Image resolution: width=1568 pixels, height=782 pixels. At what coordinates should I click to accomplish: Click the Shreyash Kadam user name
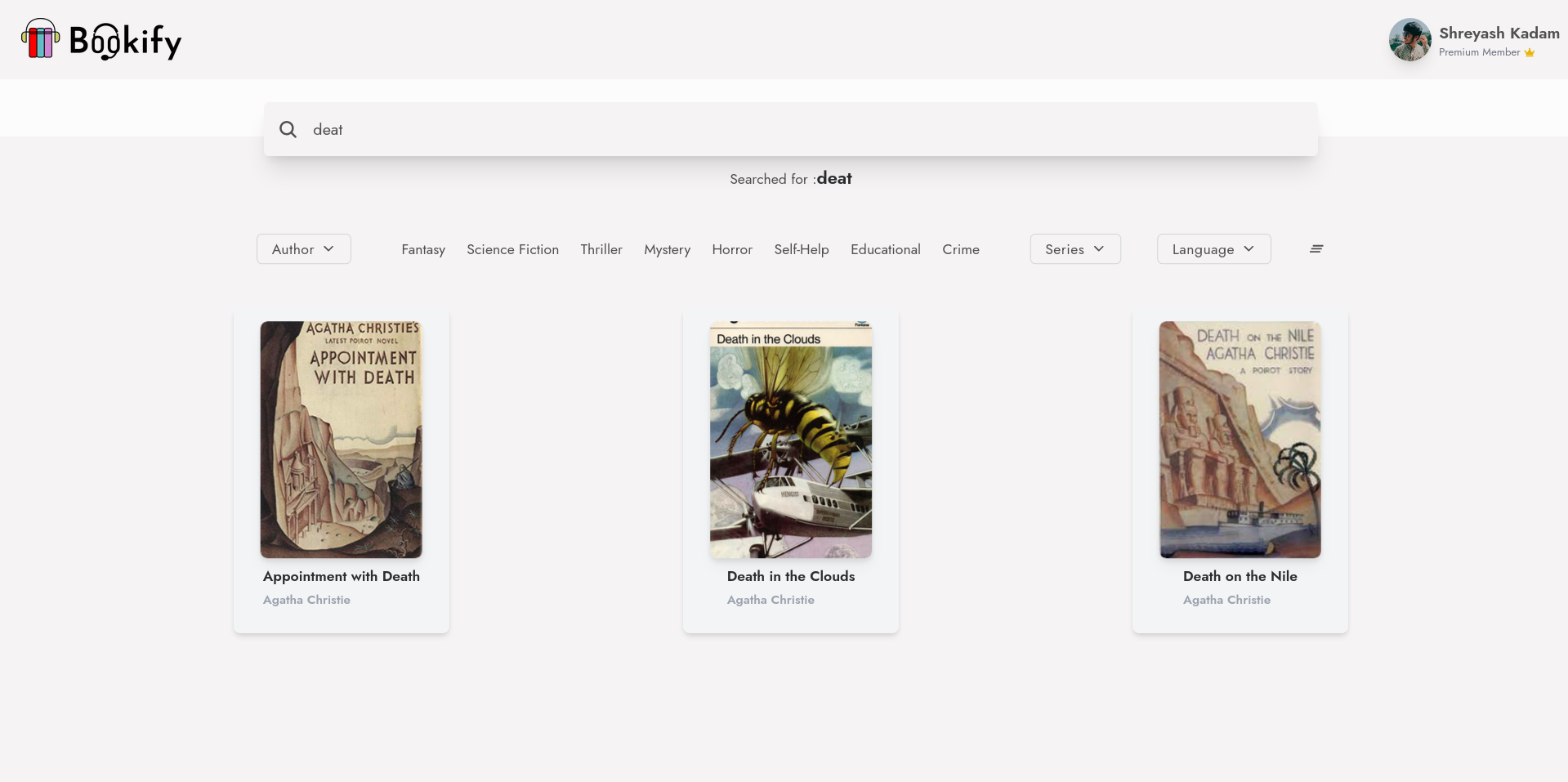point(1499,34)
